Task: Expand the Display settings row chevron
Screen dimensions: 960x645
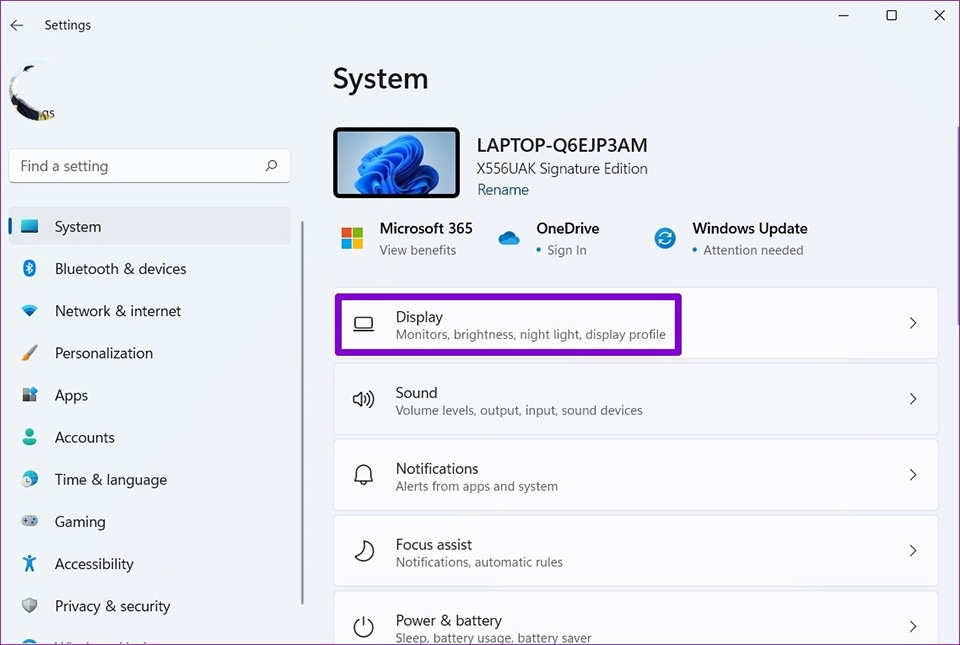Action: tap(912, 323)
